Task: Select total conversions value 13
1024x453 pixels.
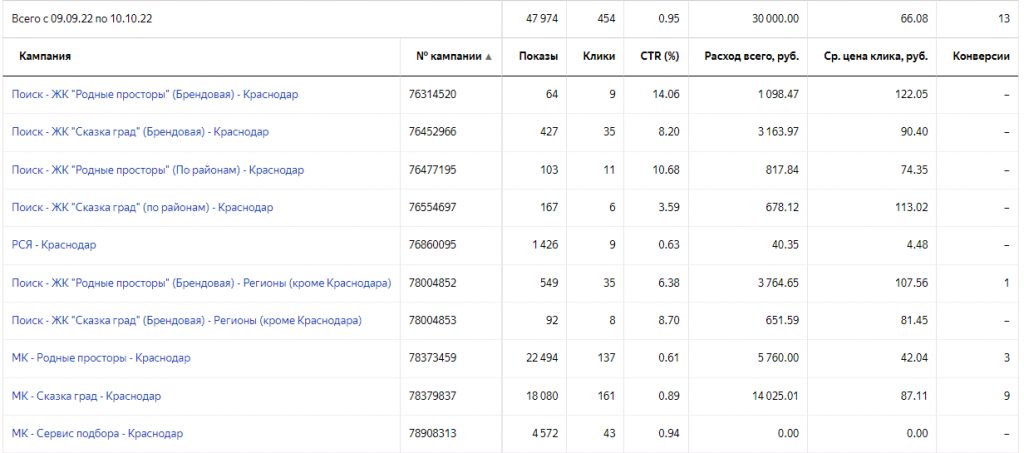Action: point(1004,19)
